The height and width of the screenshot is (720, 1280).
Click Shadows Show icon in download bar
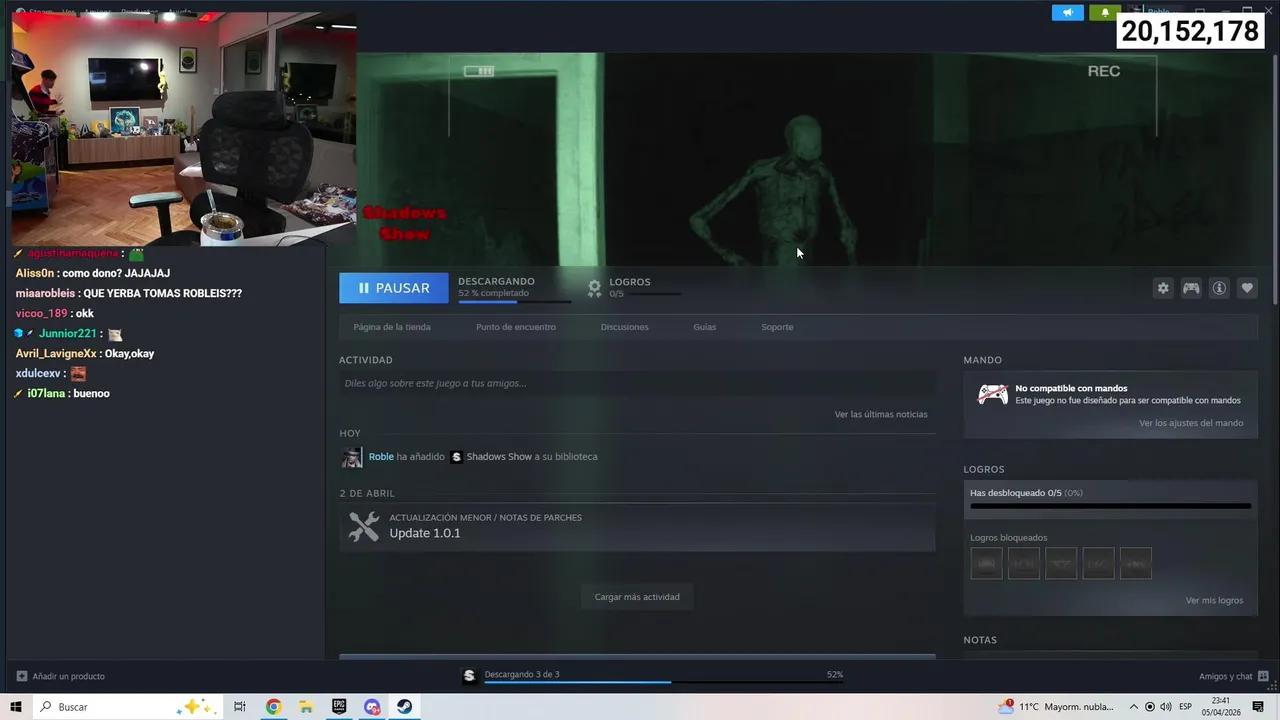(x=469, y=675)
